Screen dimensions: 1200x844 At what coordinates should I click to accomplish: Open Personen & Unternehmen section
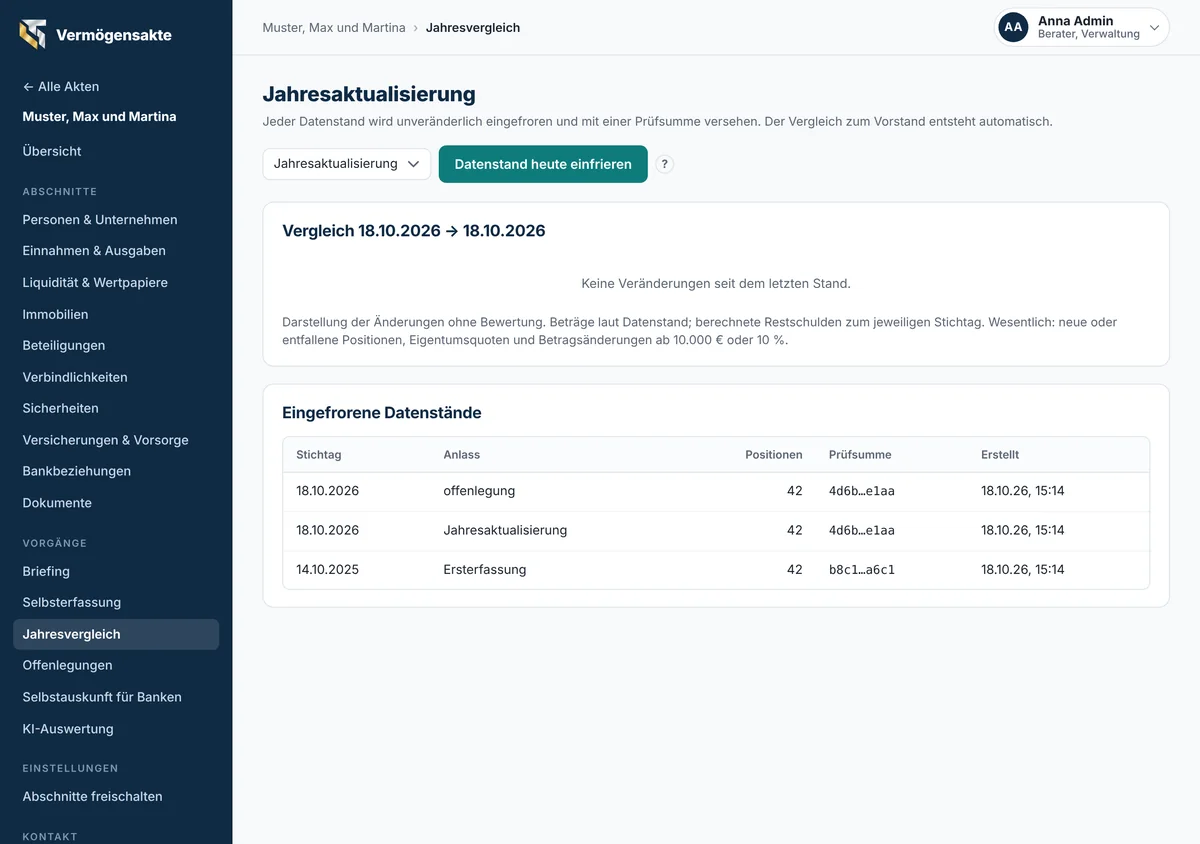[100, 219]
